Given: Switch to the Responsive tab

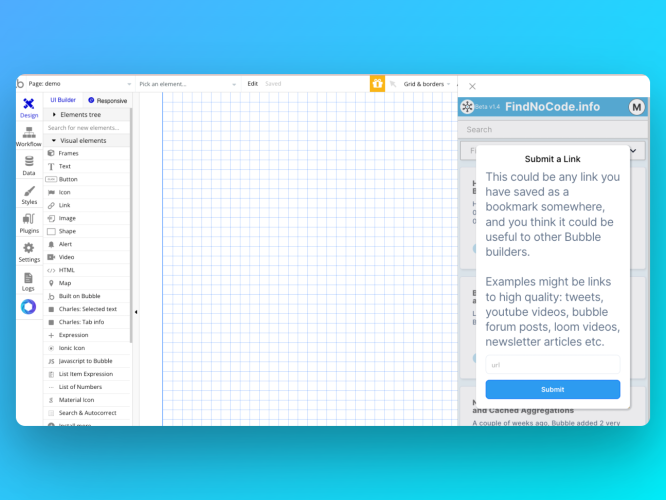Looking at the screenshot, I should pos(107,101).
